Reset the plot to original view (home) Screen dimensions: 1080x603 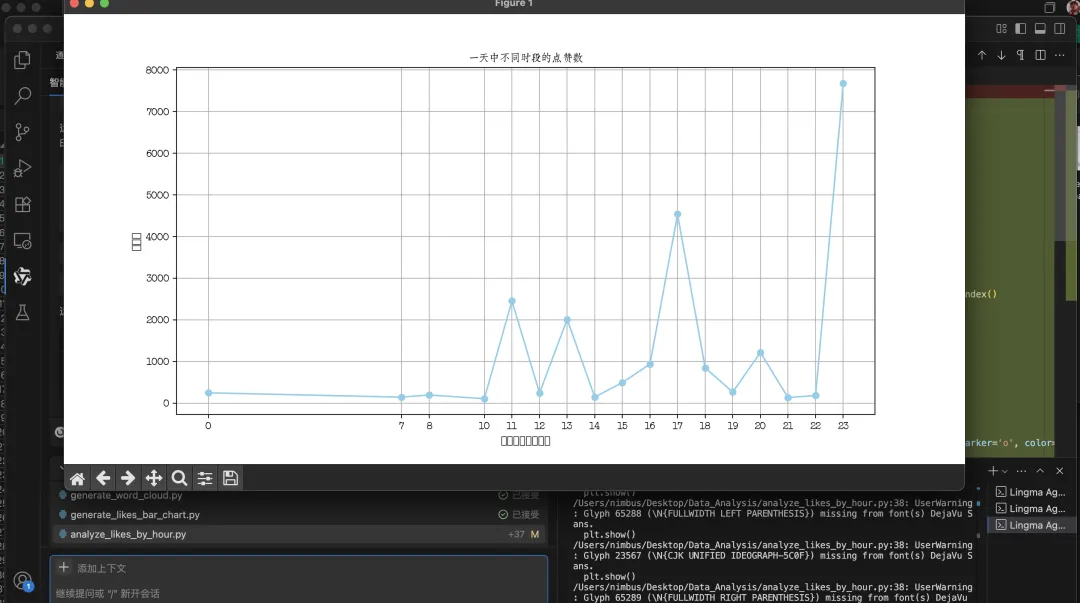pos(77,478)
